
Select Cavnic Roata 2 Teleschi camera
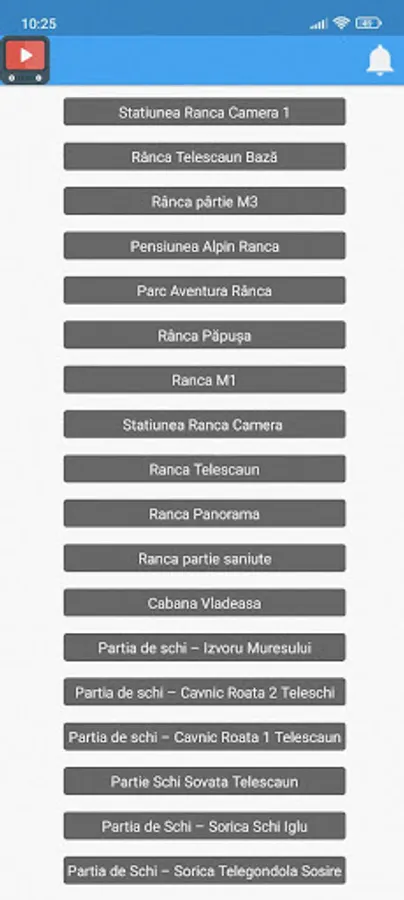204,692
